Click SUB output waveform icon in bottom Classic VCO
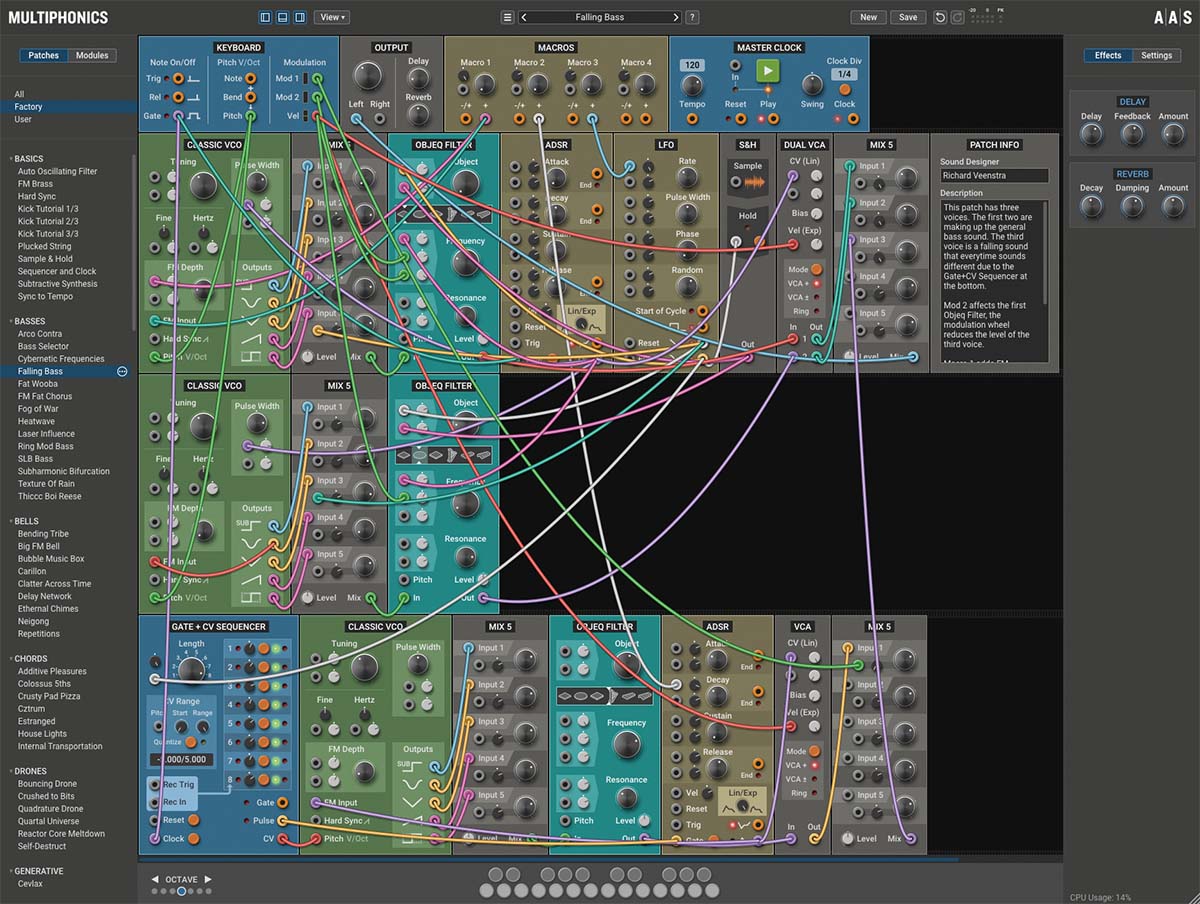Viewport: 1200px width, 904px height. (411, 766)
